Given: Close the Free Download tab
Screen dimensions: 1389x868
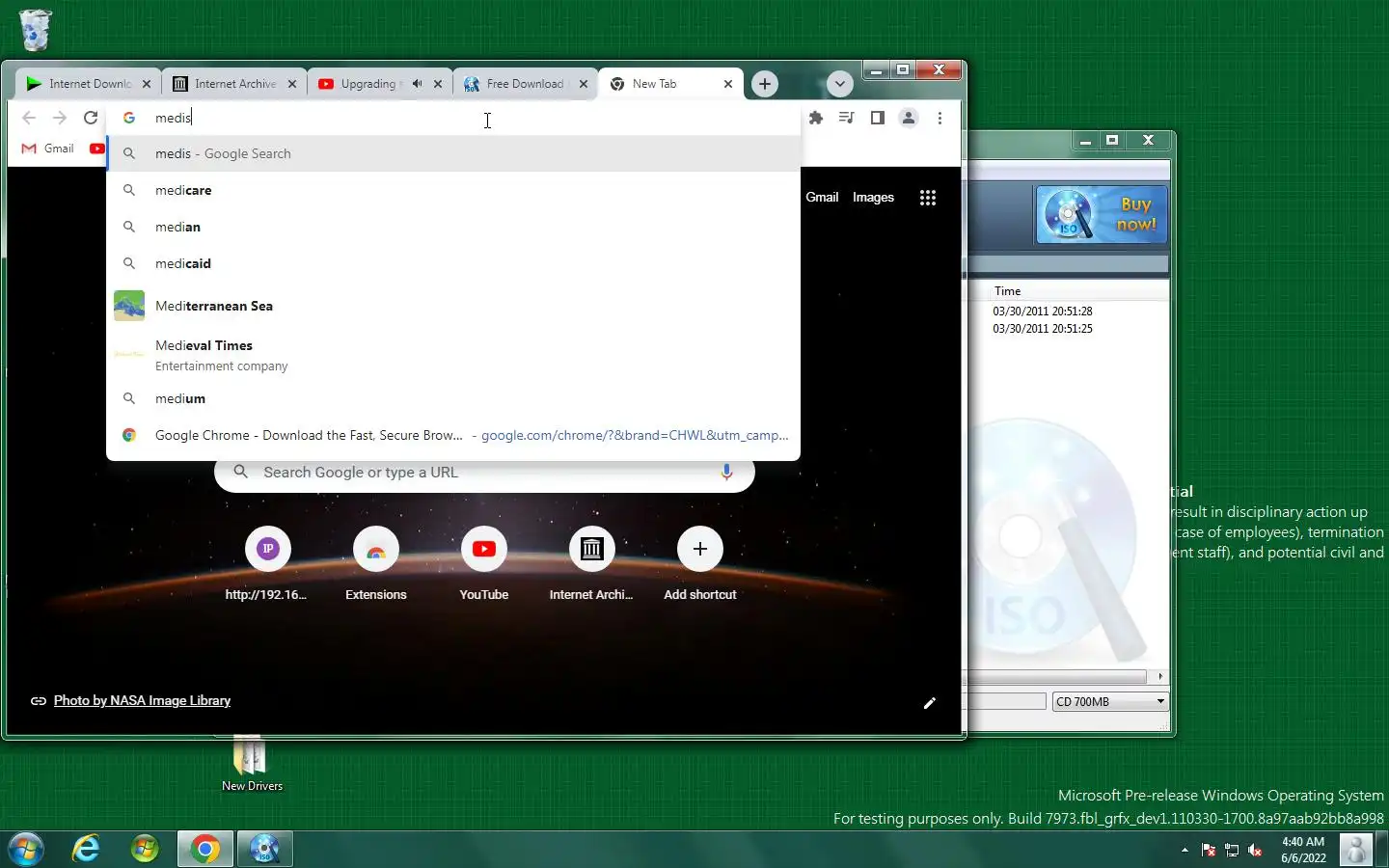Looking at the screenshot, I should (x=584, y=84).
